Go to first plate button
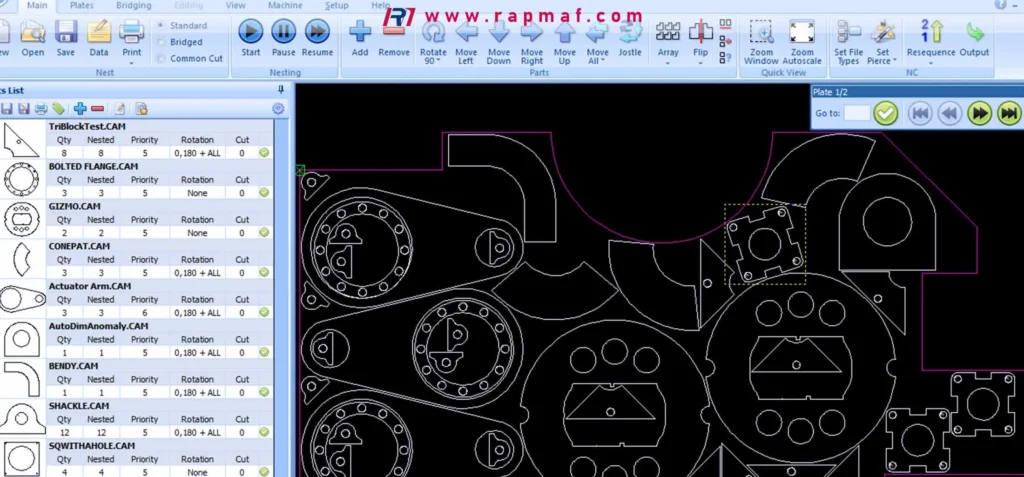The image size is (1024, 477). (920, 113)
